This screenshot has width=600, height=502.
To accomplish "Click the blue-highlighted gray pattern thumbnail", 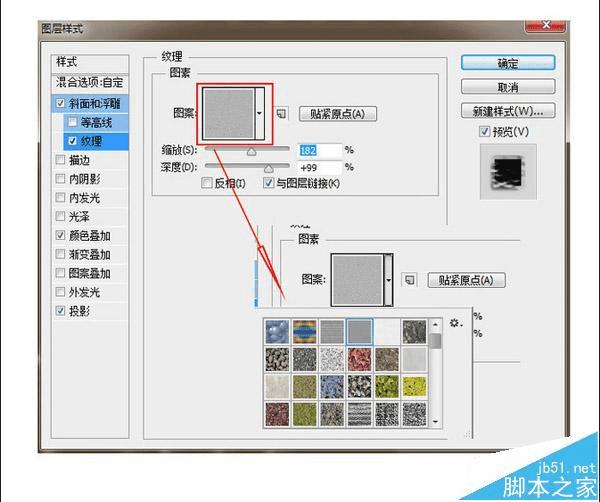I will click(359, 331).
